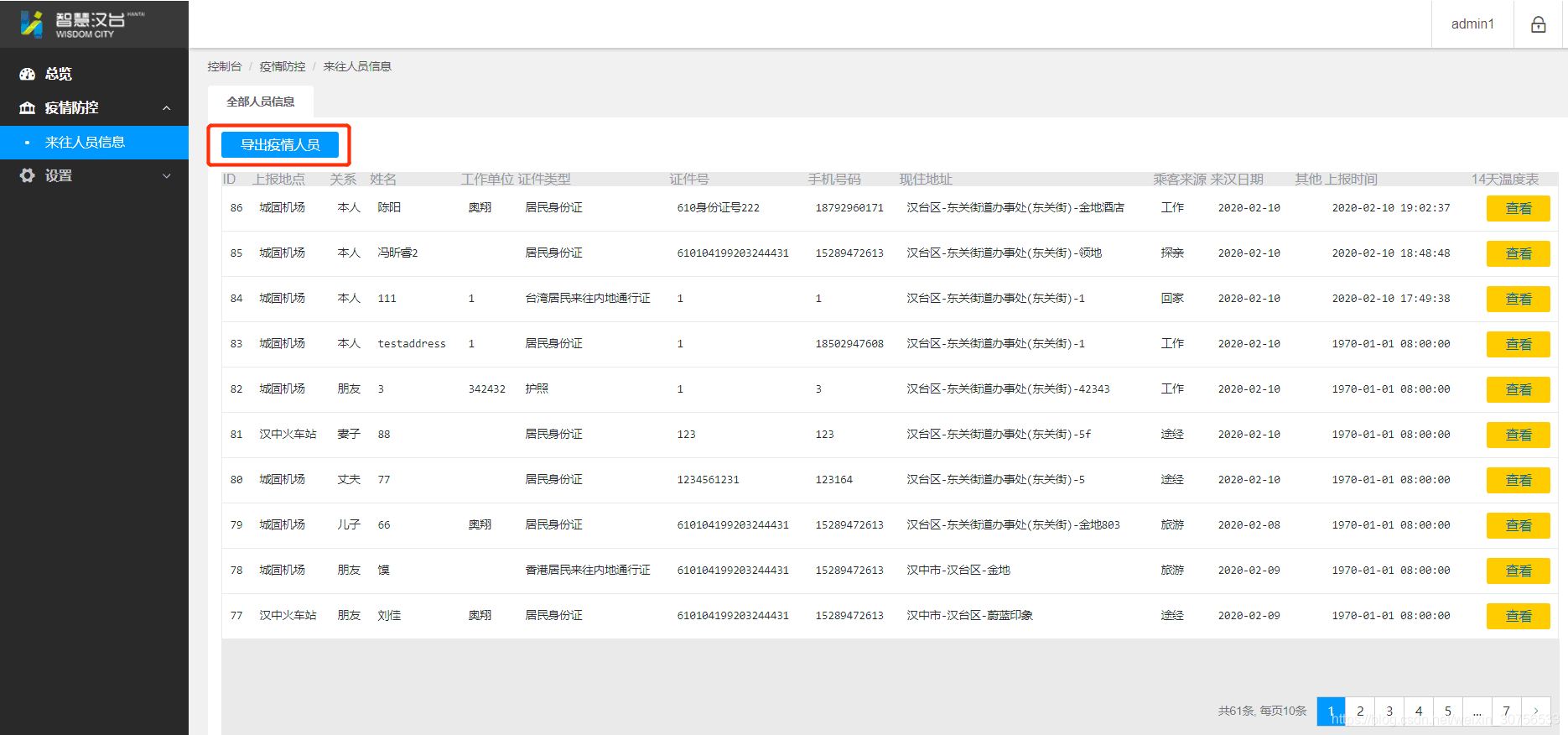The image size is (1568, 735).
Task: Go to pagination page 5
Action: [x=1448, y=711]
